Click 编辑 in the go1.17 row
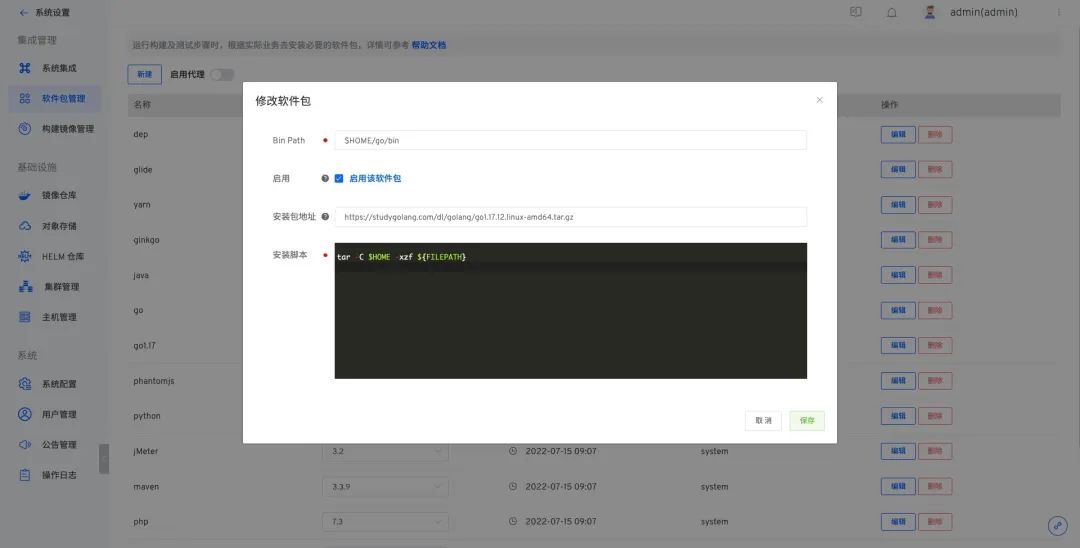1080x548 pixels. (898, 346)
